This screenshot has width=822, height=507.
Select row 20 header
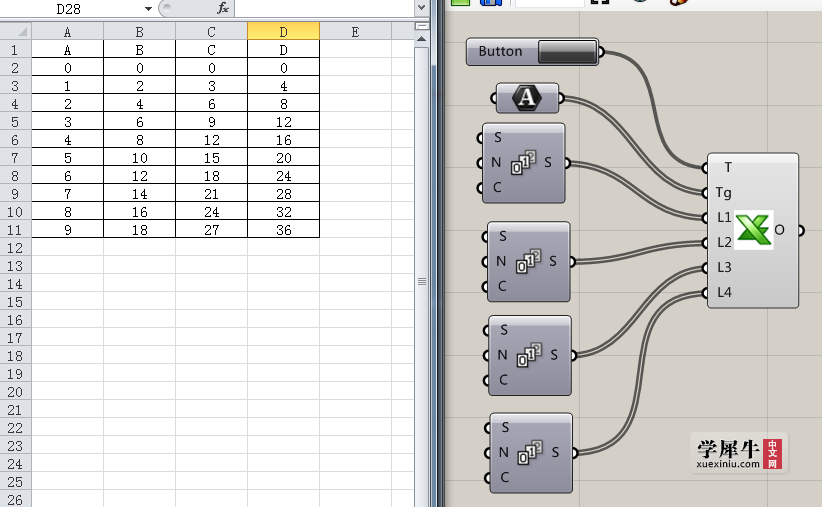(x=15, y=392)
